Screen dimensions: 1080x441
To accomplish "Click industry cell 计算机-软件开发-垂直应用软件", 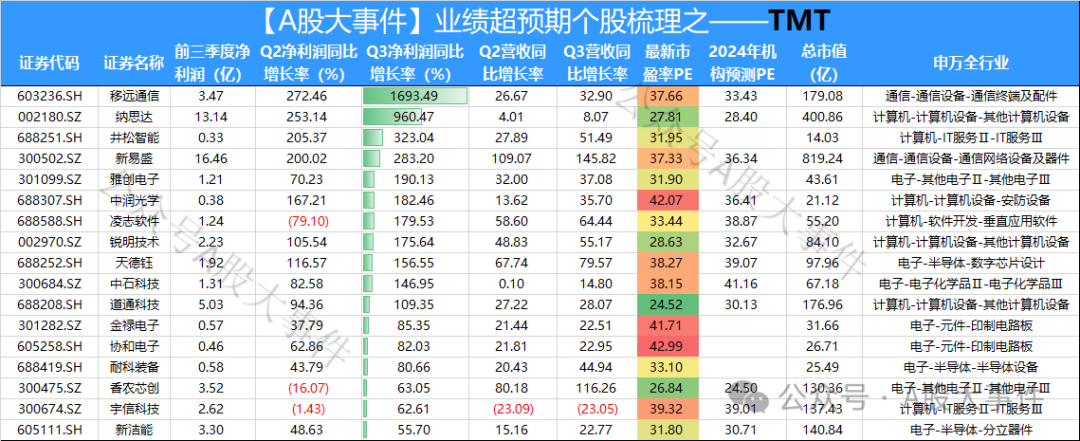I will [970, 221].
